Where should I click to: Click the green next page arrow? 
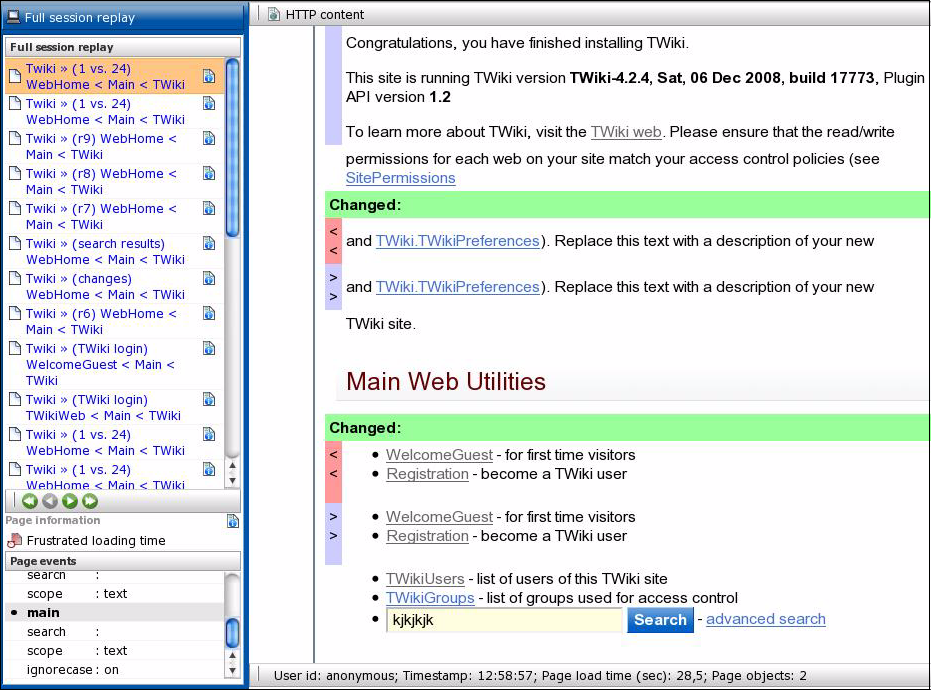70,501
